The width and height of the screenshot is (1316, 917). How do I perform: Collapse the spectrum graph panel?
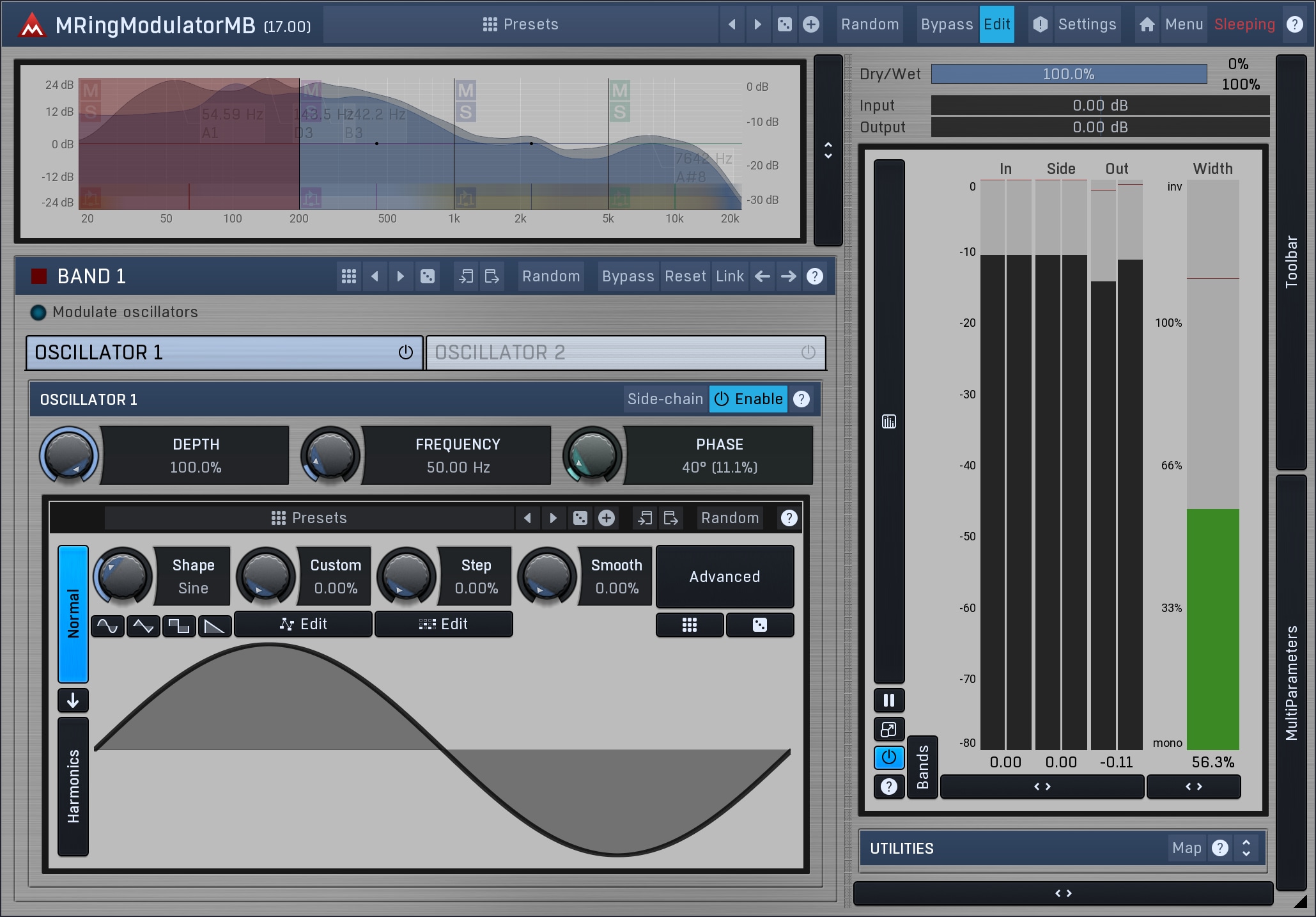[x=828, y=150]
